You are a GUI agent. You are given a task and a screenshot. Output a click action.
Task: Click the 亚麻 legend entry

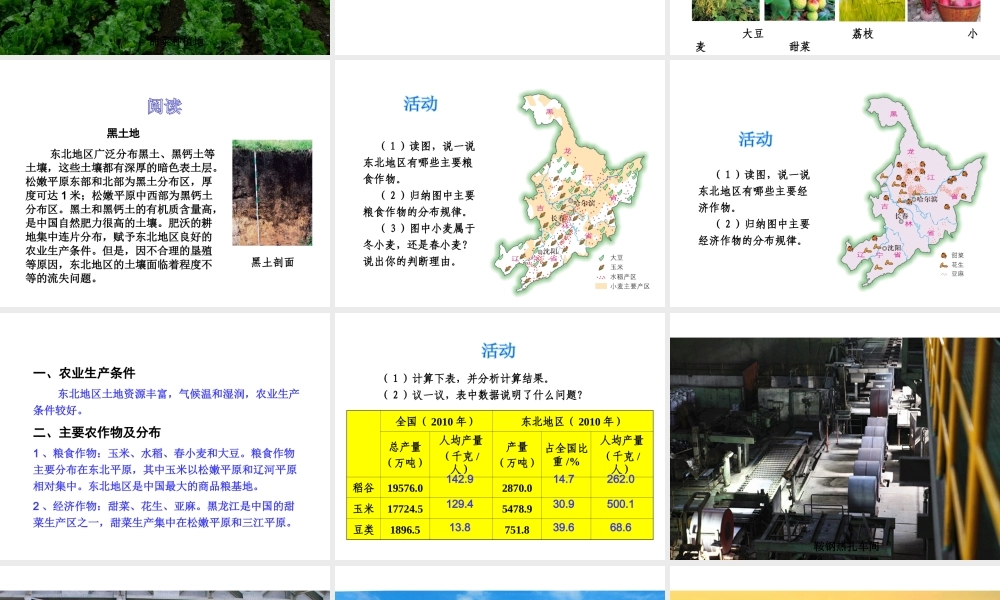click(953, 274)
